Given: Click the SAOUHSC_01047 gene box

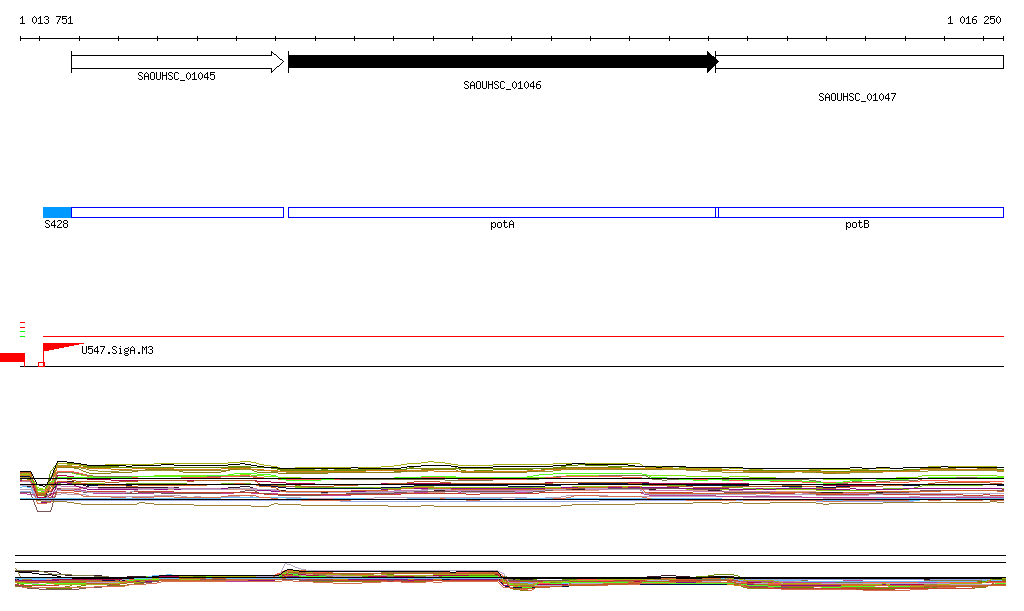Looking at the screenshot, I should click(x=859, y=62).
